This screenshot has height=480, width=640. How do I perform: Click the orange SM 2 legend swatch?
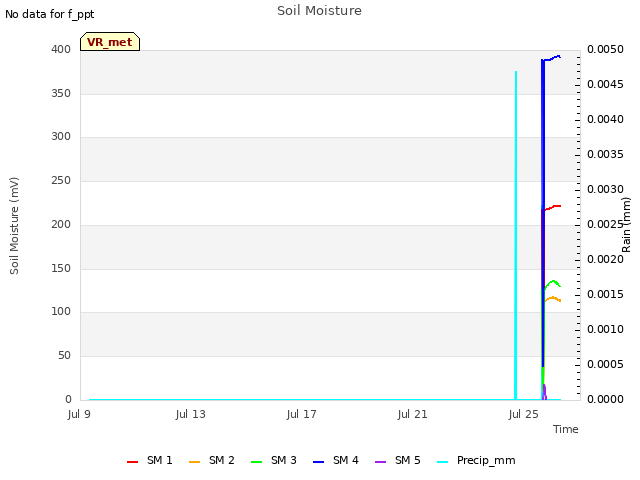point(194,462)
